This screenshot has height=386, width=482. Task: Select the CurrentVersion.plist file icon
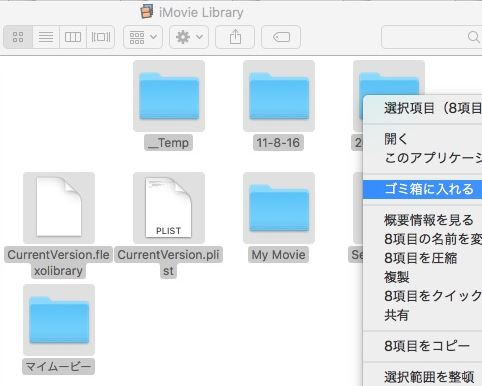tap(169, 208)
